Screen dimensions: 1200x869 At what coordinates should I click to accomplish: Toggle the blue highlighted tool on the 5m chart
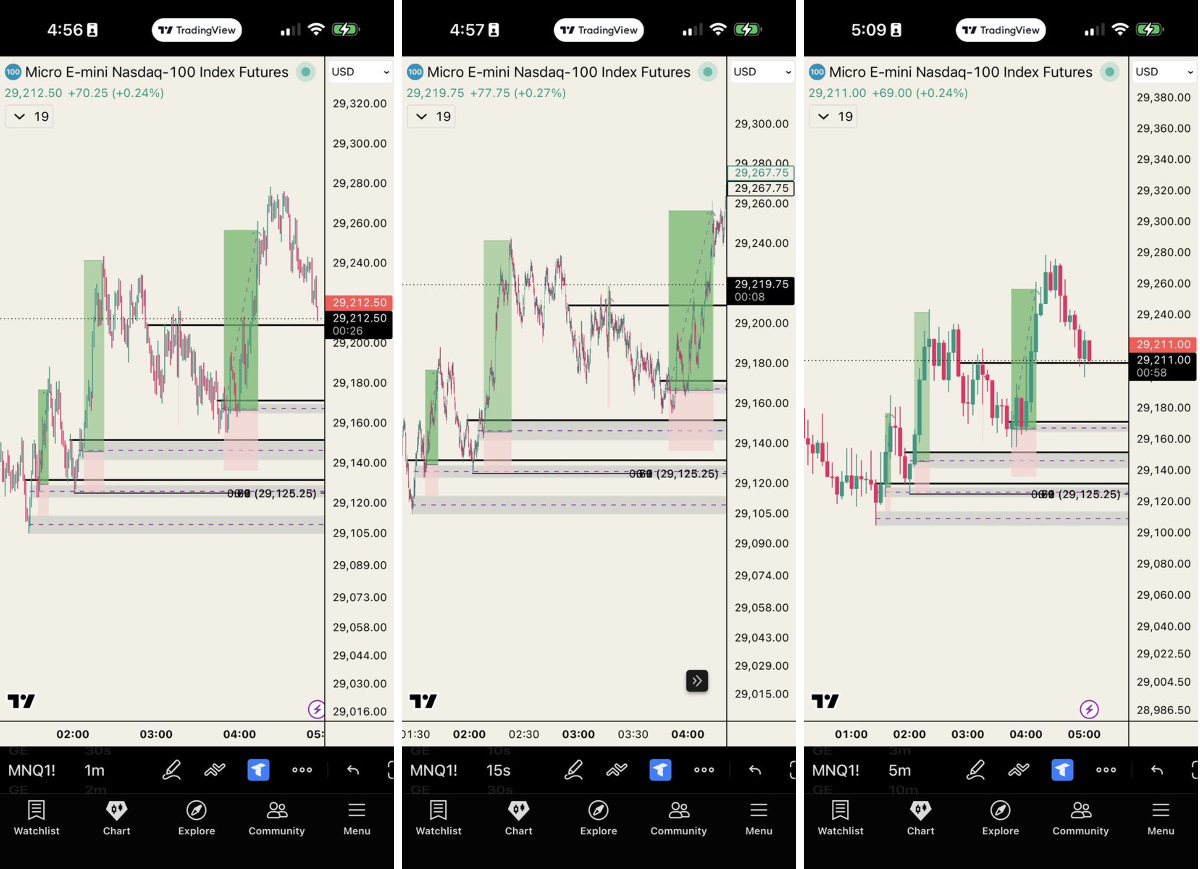click(1062, 770)
